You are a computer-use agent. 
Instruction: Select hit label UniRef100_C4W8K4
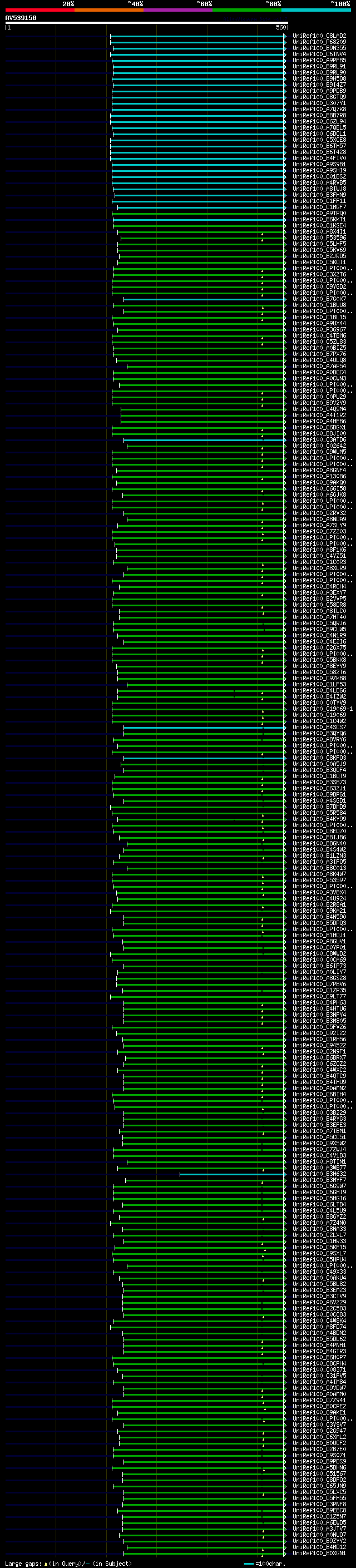pos(319,1321)
